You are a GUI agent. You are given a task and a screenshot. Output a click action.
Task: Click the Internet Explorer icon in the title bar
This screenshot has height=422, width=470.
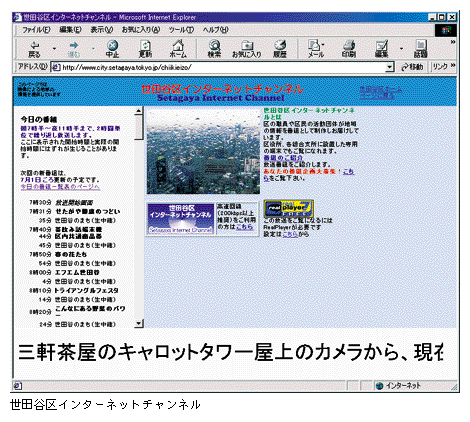pyautogui.click(x=17, y=17)
